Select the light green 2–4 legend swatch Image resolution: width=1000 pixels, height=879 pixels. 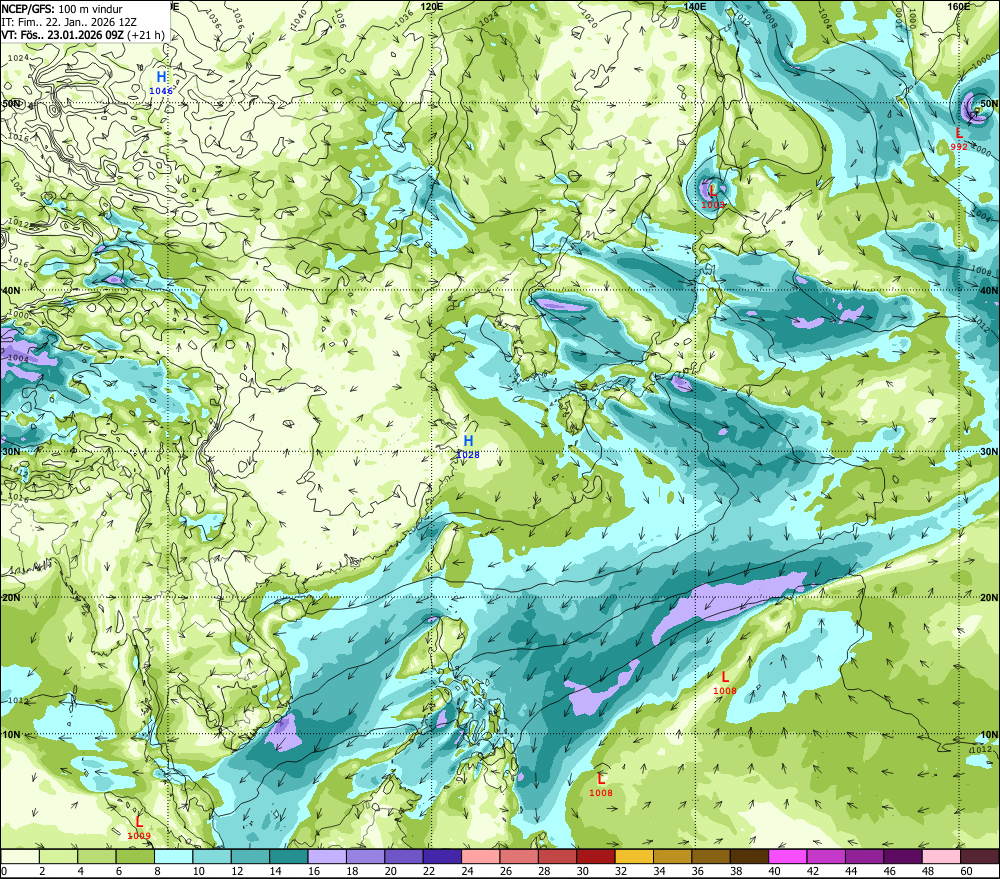[x=59, y=856]
